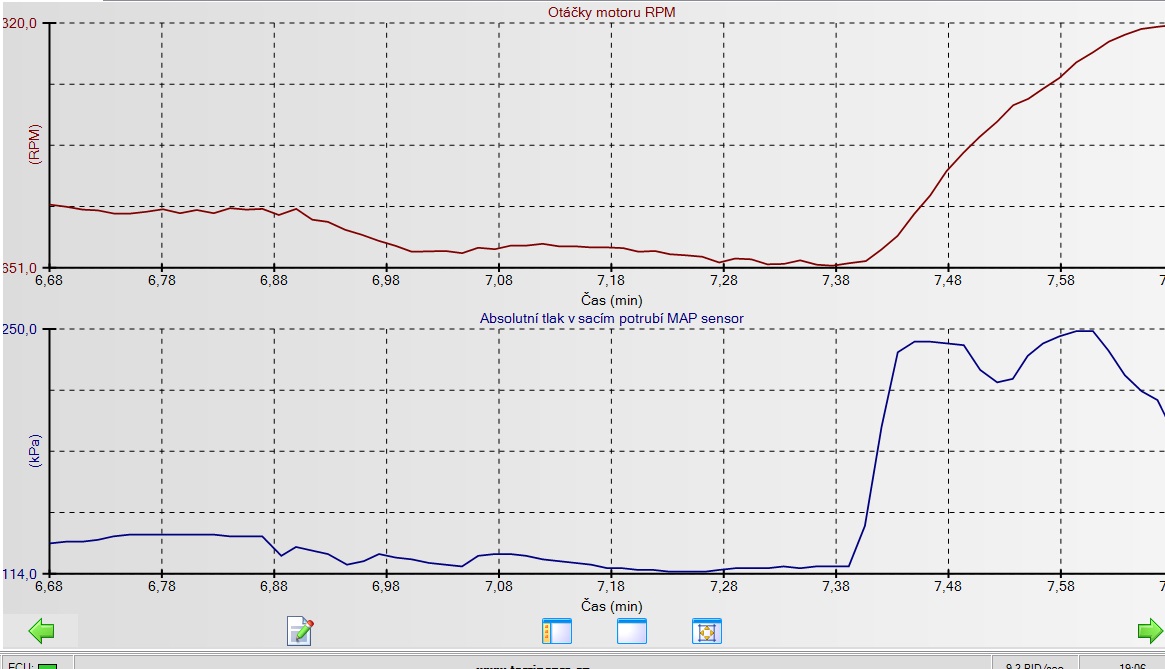Click the (kPa) vertical axis label
The width and height of the screenshot is (1165, 669).
click(35, 451)
